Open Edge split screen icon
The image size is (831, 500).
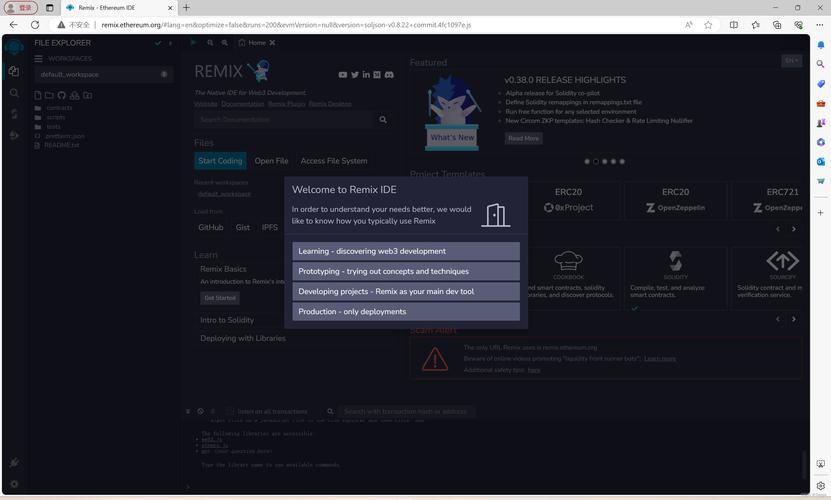(733, 25)
